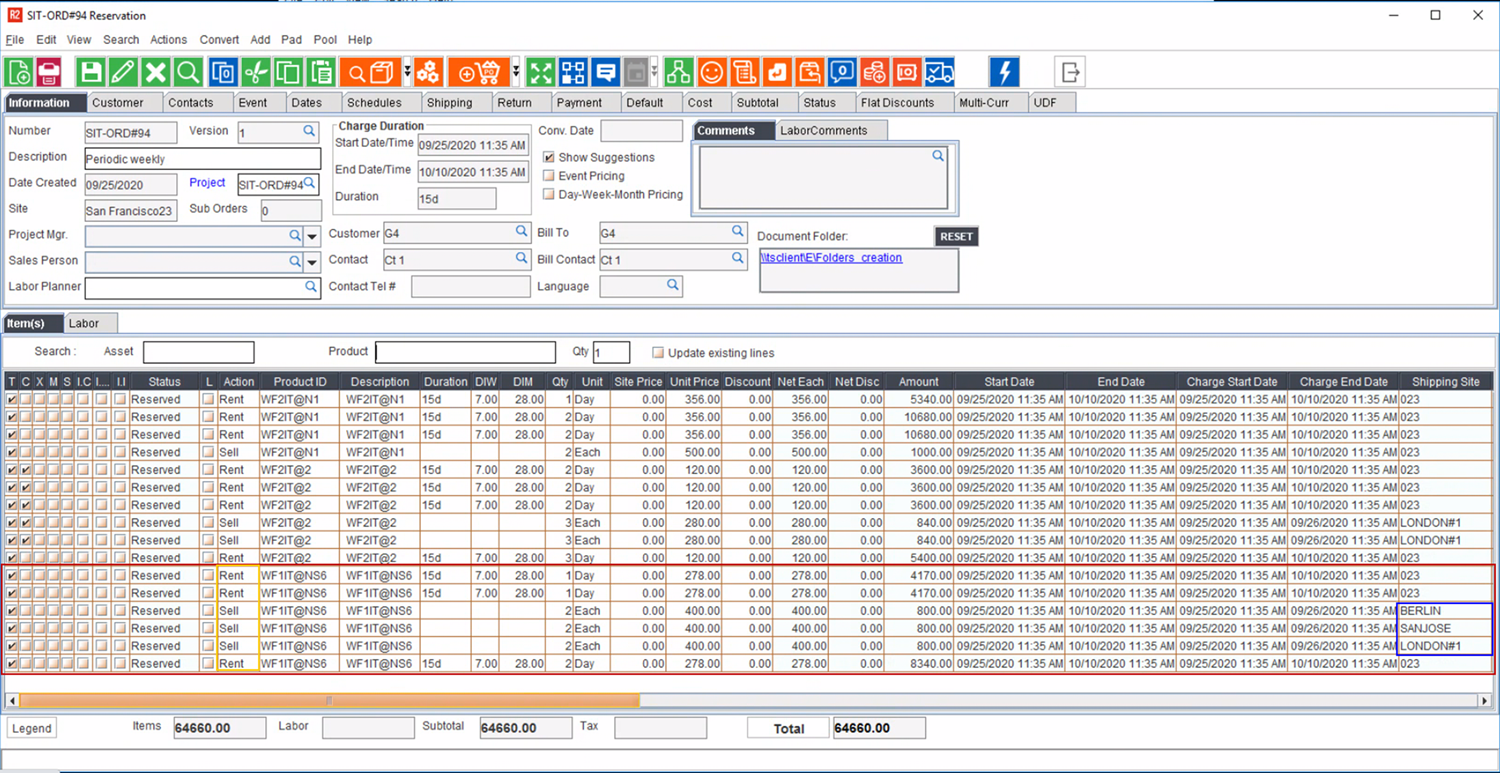This screenshot has width=1500, height=773.
Task: Toggle the Show Suggestions checkbox
Action: coord(549,157)
